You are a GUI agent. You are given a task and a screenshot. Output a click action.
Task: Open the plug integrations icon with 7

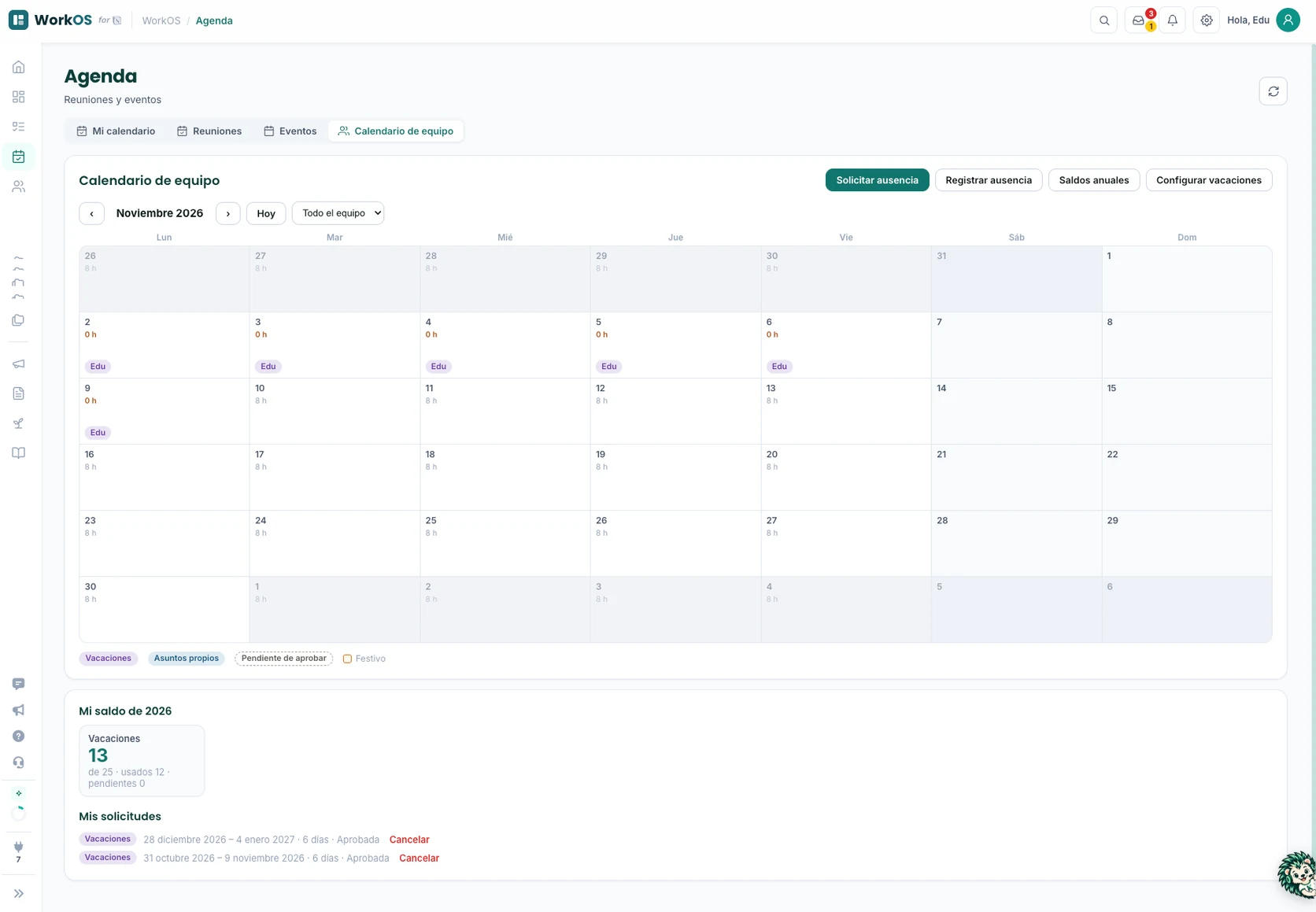click(18, 851)
